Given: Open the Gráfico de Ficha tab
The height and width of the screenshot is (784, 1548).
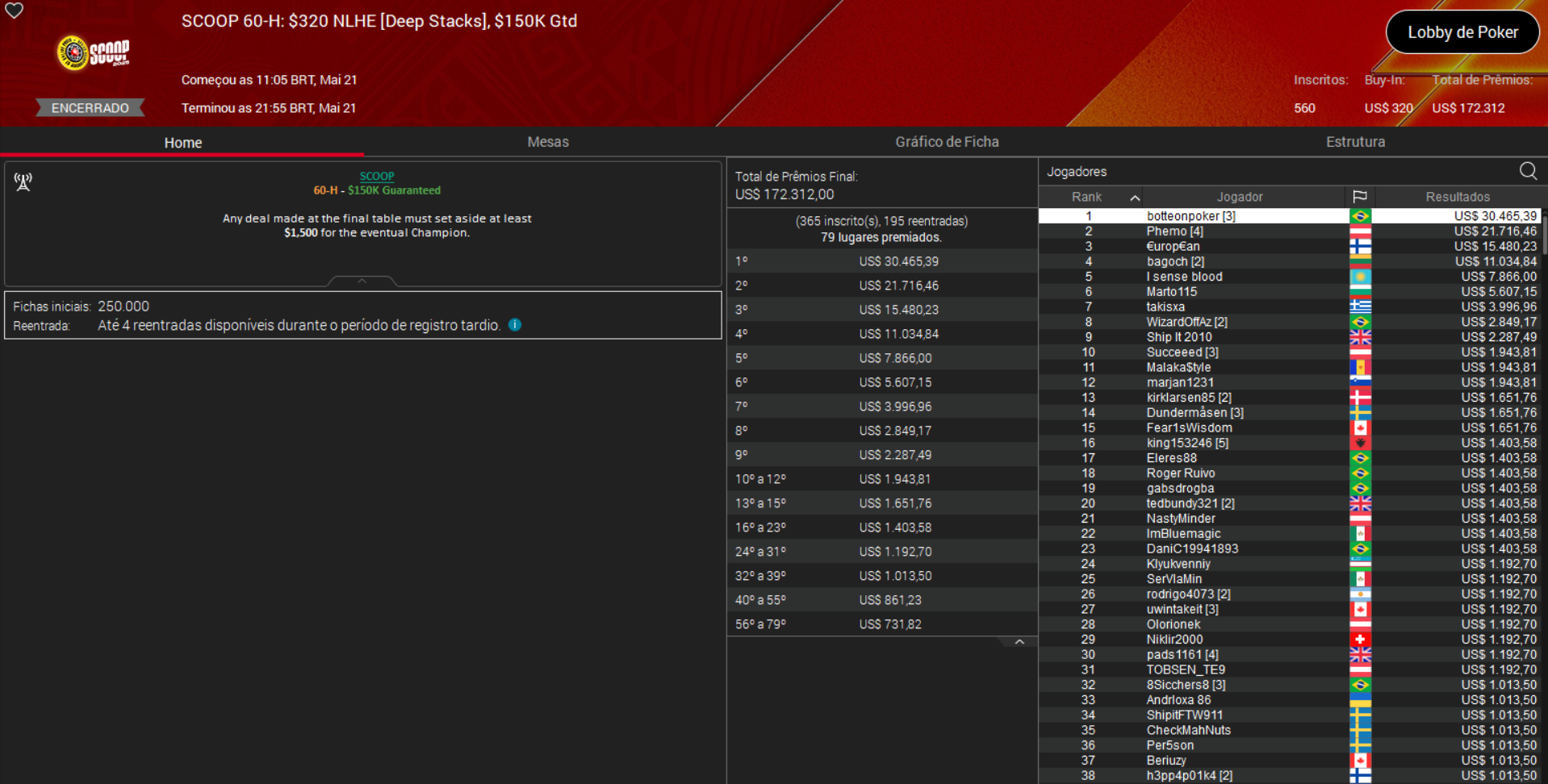Looking at the screenshot, I should pyautogui.click(x=947, y=142).
